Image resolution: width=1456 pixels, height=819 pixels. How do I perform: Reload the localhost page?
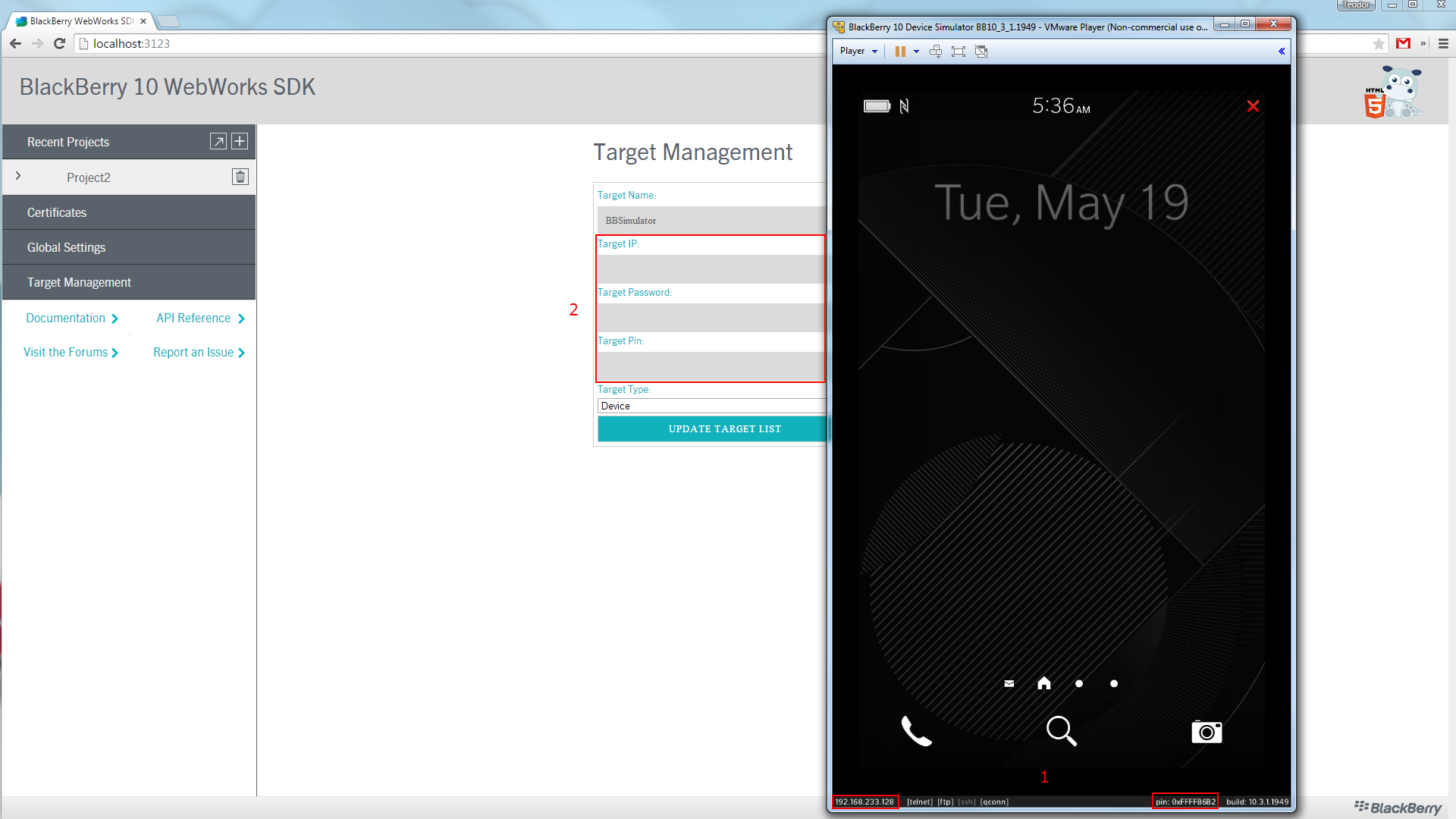coord(59,43)
